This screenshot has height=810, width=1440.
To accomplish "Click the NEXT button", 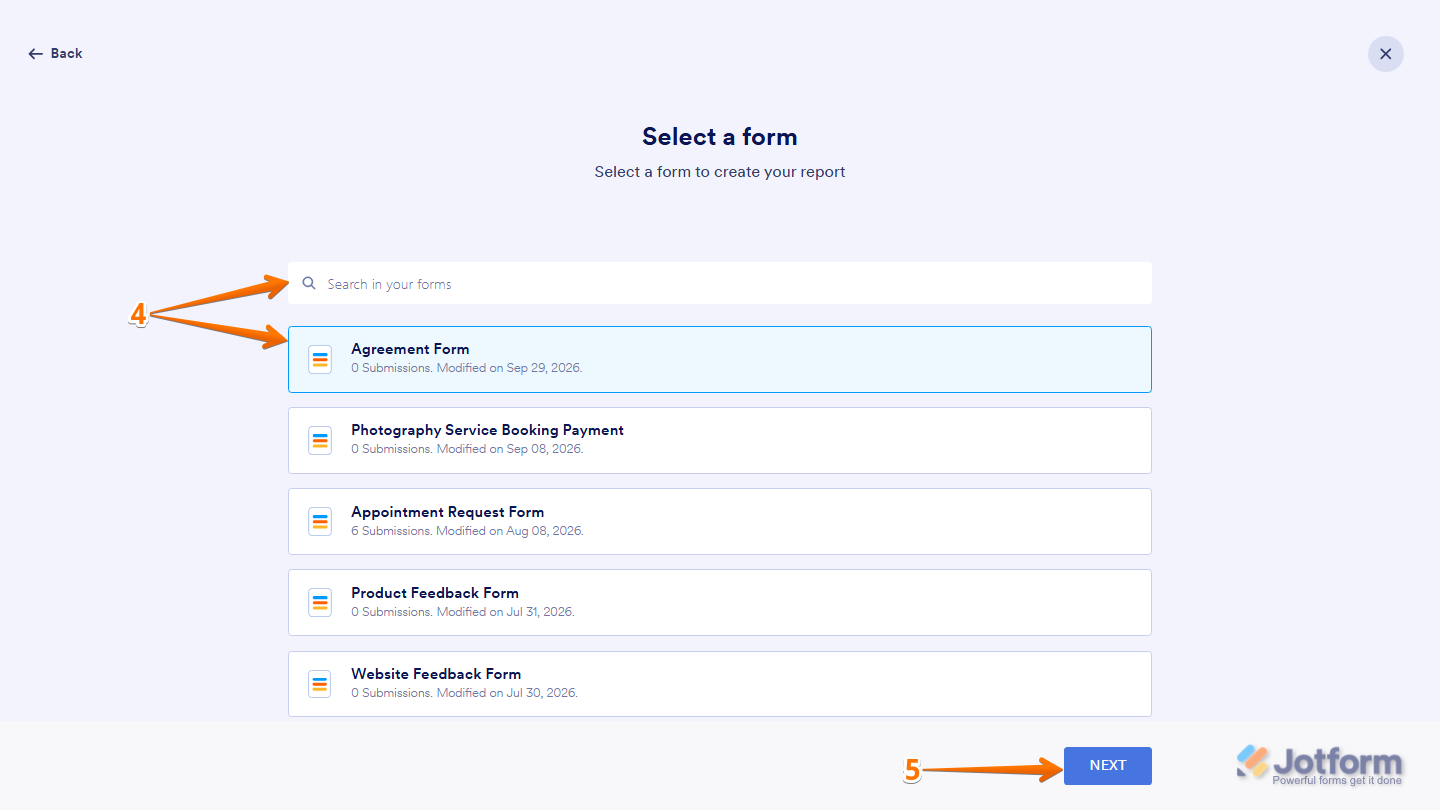I will pyautogui.click(x=1108, y=766).
